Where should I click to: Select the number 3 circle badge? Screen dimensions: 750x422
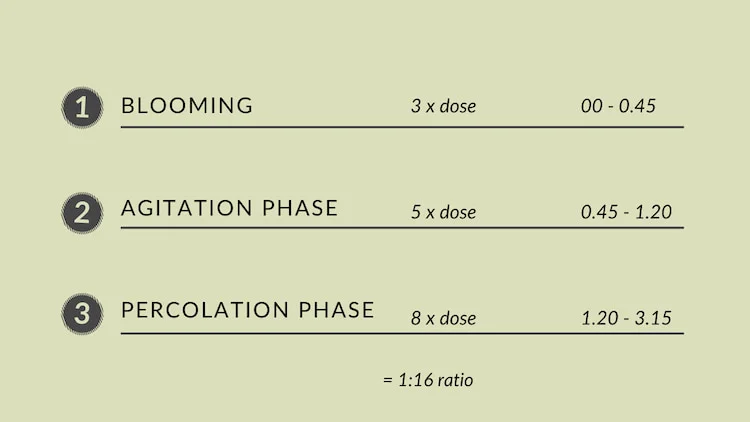pos(82,315)
